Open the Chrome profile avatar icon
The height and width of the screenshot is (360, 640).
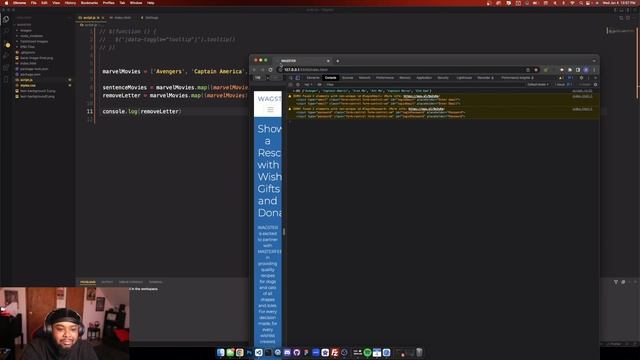[x=586, y=70]
